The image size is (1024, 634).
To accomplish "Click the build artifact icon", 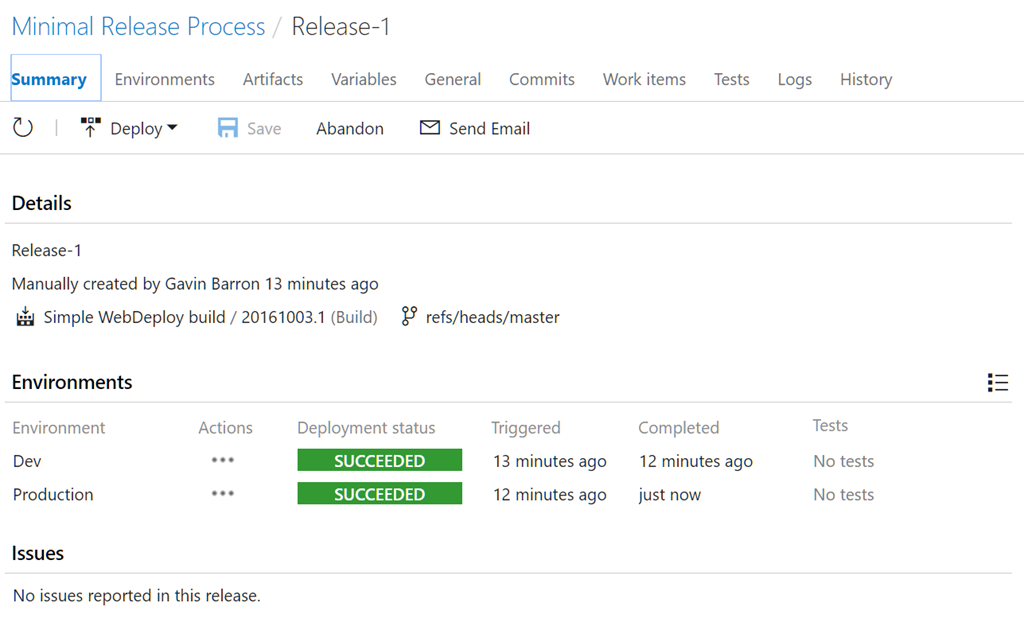I will tap(25, 317).
